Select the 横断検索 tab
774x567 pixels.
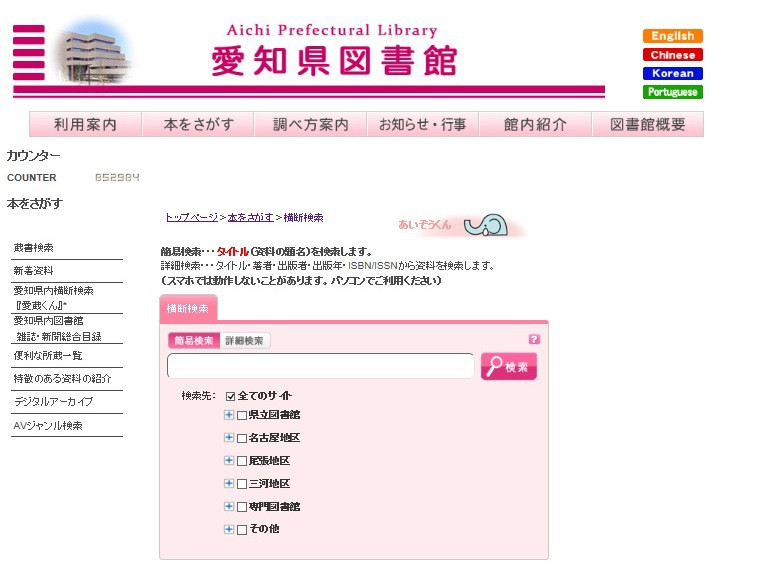(188, 308)
